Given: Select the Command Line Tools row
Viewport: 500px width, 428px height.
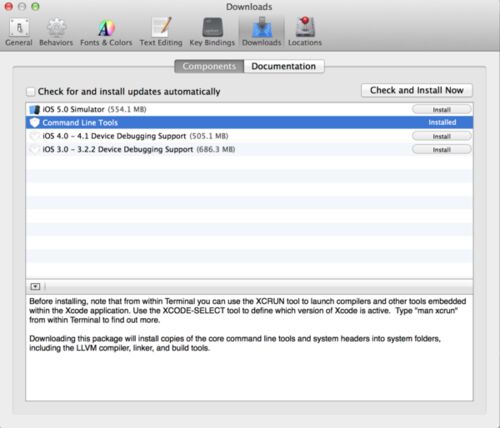Looking at the screenshot, I should [x=249, y=123].
